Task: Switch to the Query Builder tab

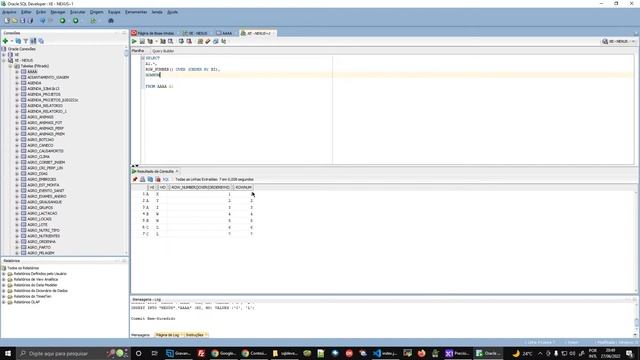Action: click(163, 51)
